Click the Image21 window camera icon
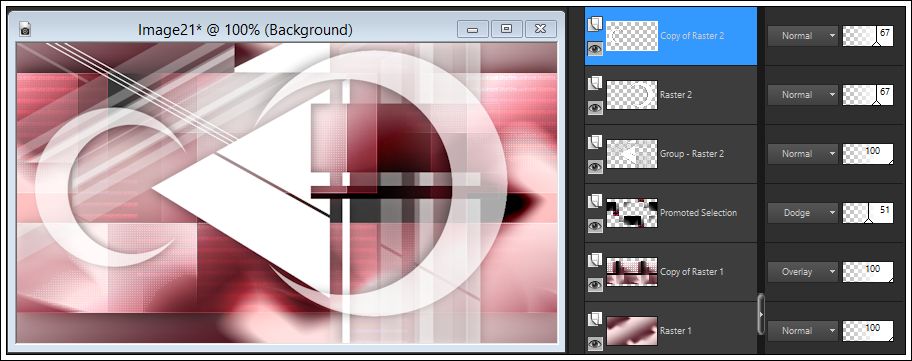The image size is (912, 361). pos(24,29)
